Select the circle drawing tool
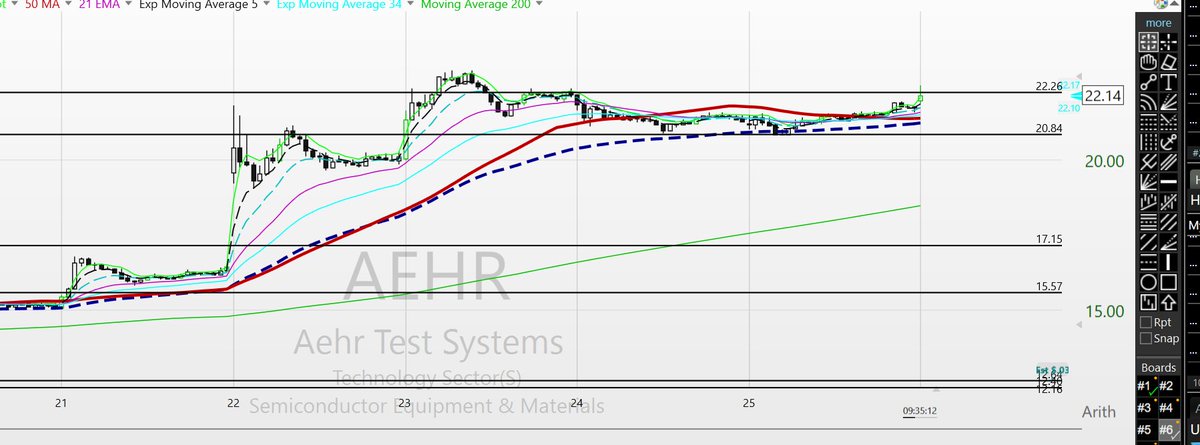The width and height of the screenshot is (1200, 445). [x=1148, y=281]
